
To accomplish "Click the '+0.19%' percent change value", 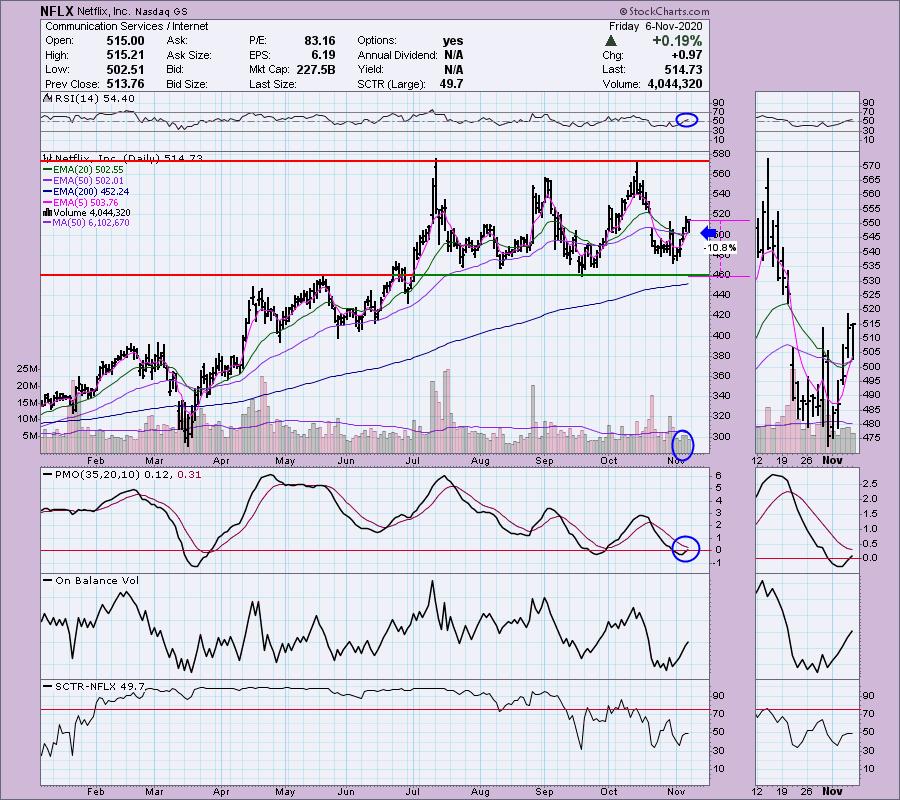I will 677,41.
